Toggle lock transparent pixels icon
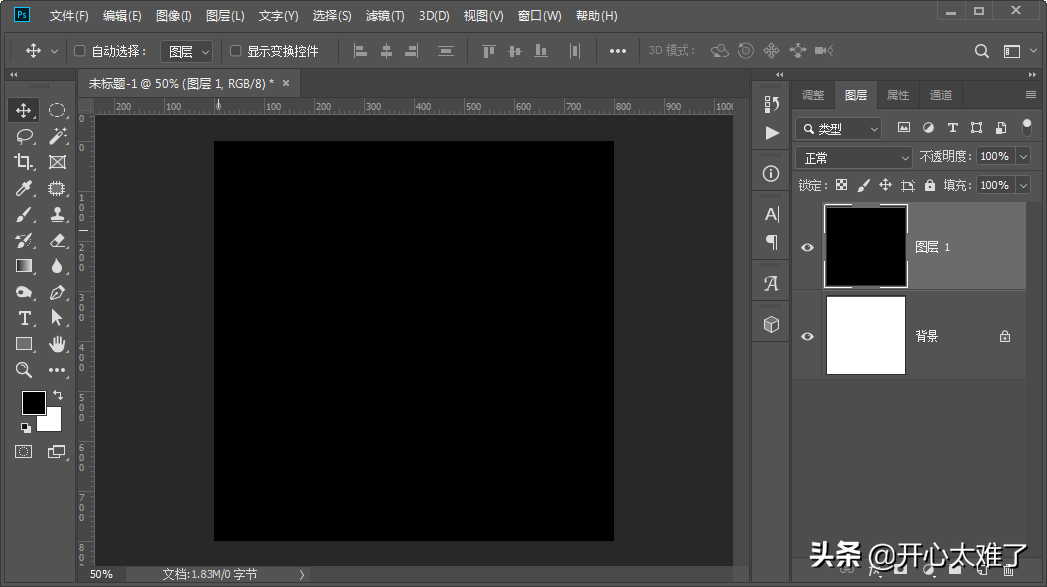The width and height of the screenshot is (1047, 587). 841,185
